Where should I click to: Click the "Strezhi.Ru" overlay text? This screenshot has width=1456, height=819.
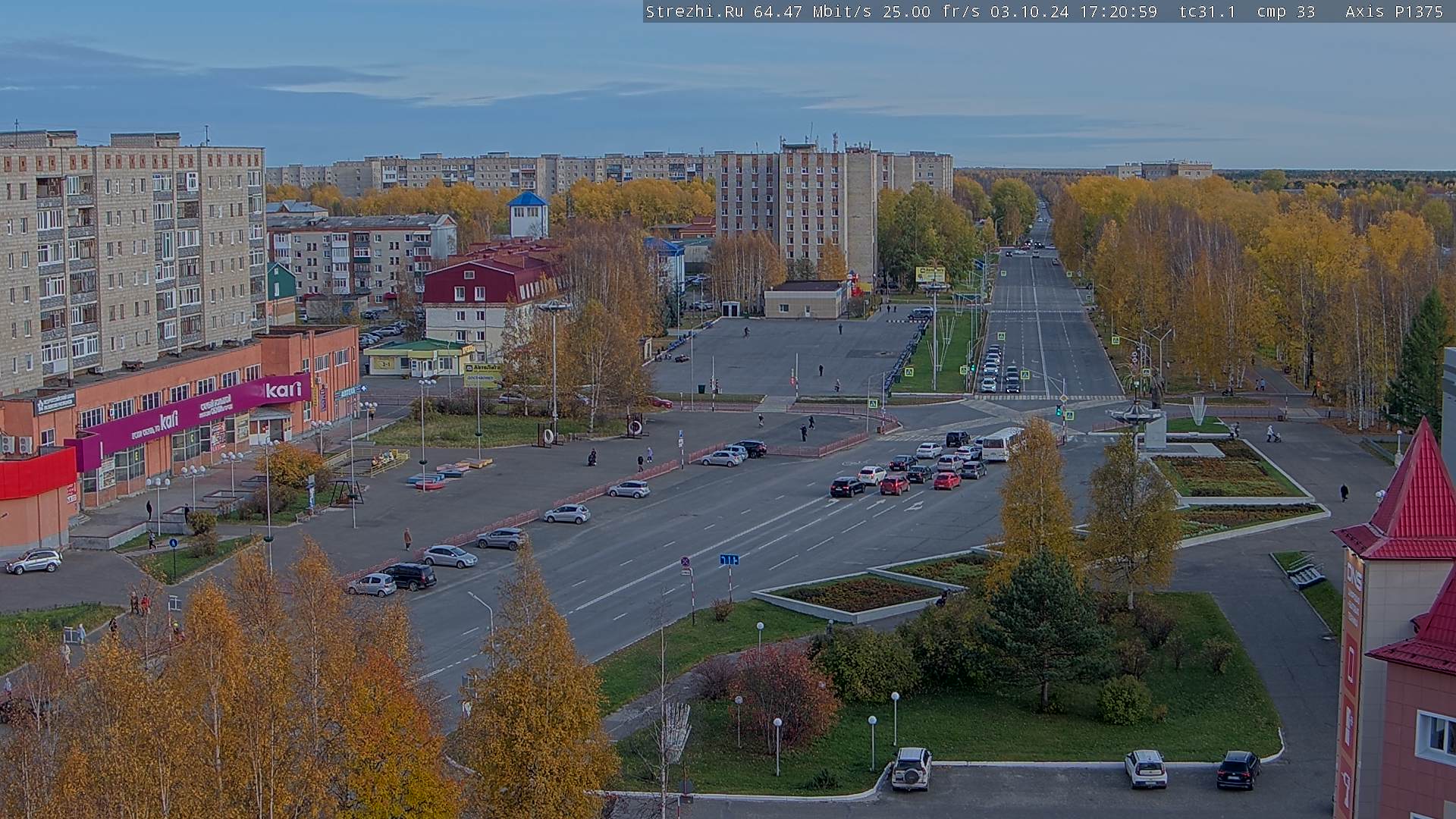tap(695, 11)
